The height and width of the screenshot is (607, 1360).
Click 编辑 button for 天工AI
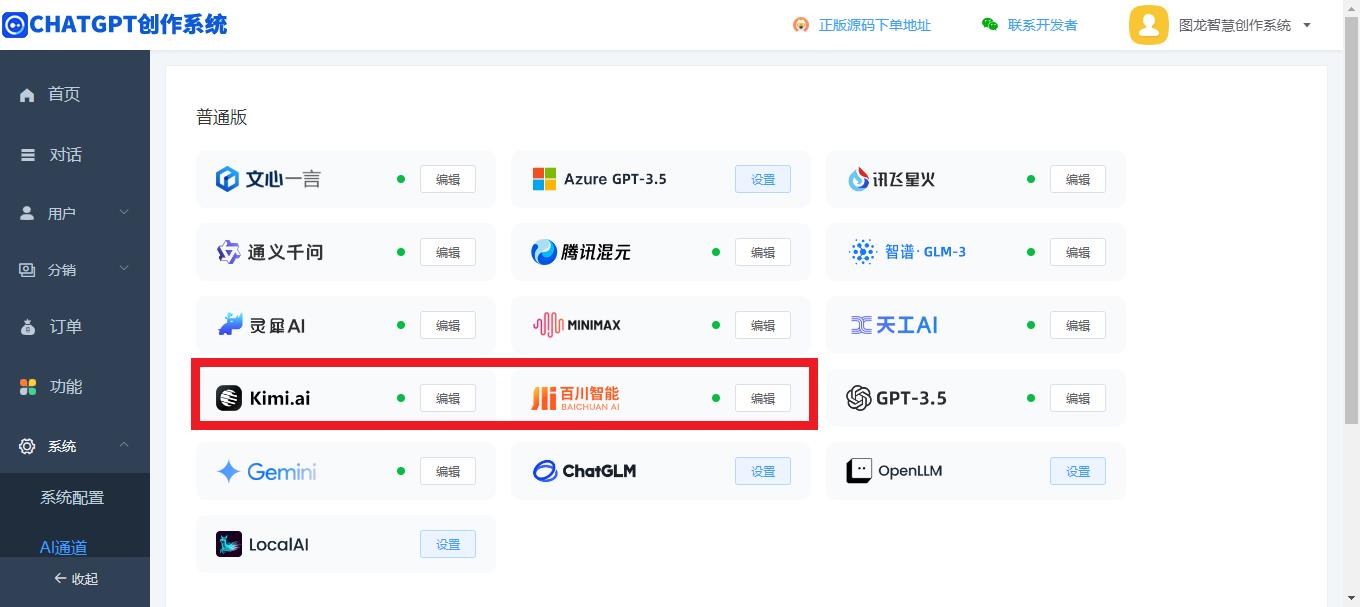pyautogui.click(x=1078, y=325)
